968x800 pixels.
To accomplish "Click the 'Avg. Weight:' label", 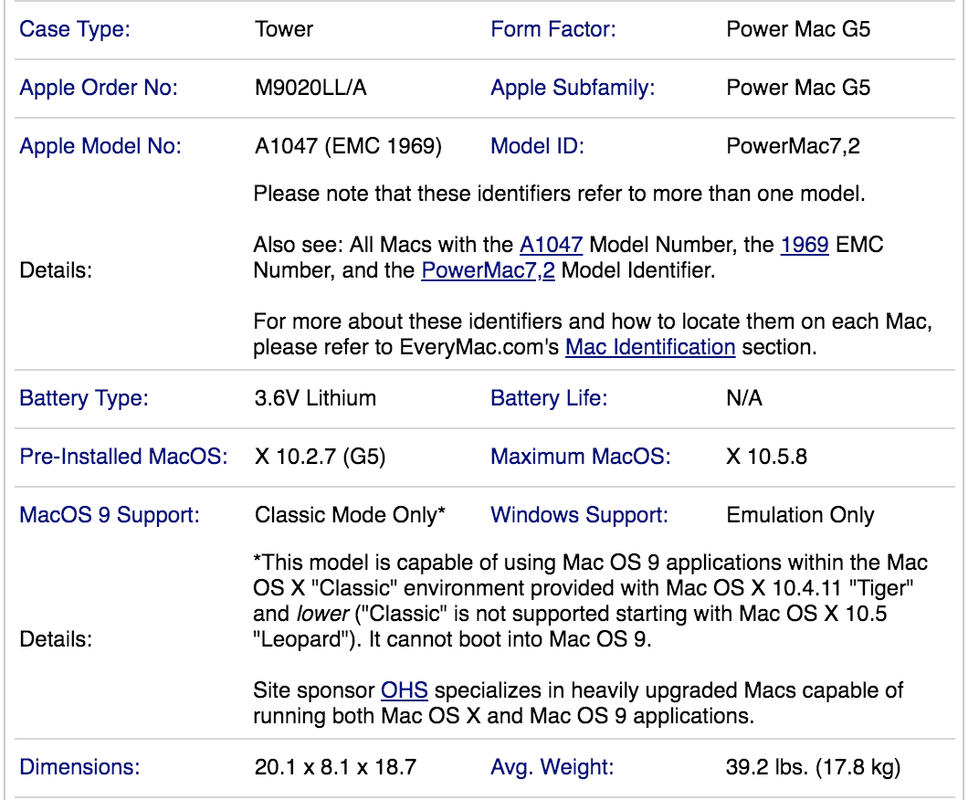I will (x=552, y=767).
